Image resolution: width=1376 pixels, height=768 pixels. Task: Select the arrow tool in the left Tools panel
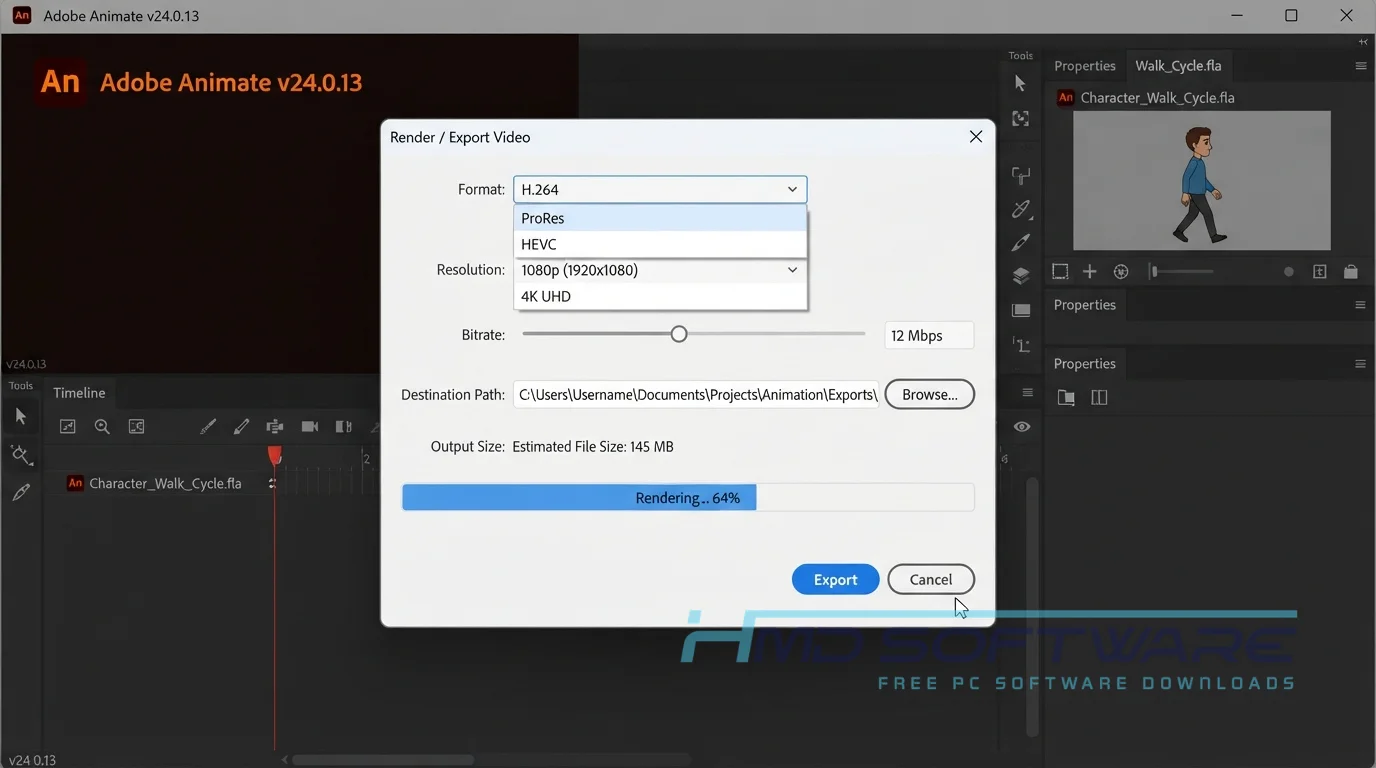pyautogui.click(x=21, y=416)
